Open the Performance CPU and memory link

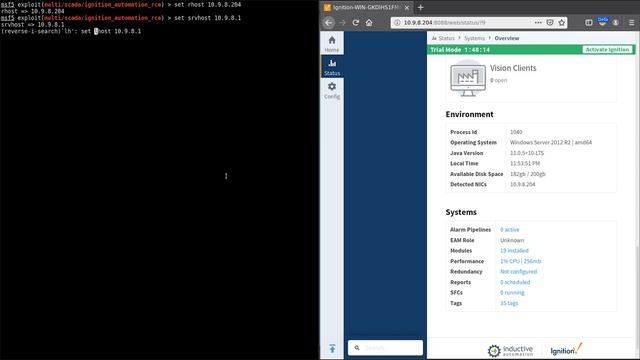[520, 261]
